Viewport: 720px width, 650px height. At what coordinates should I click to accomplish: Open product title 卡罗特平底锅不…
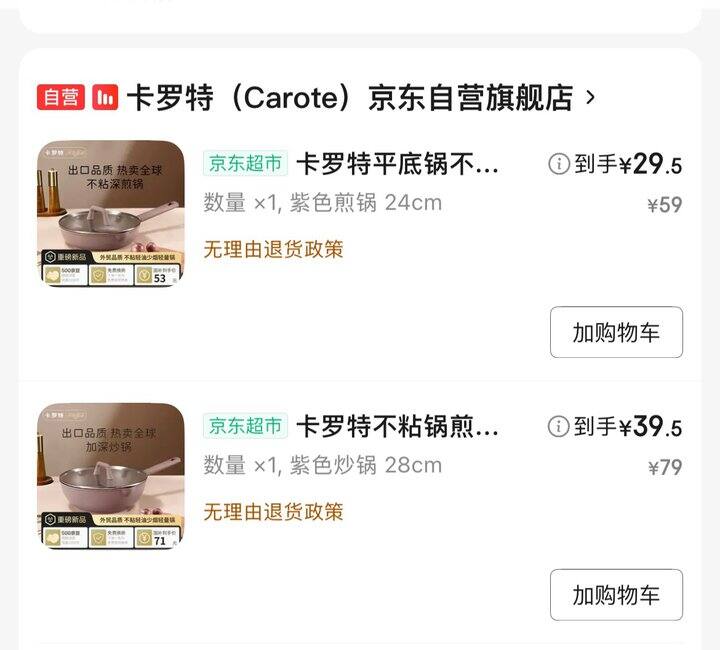397,164
